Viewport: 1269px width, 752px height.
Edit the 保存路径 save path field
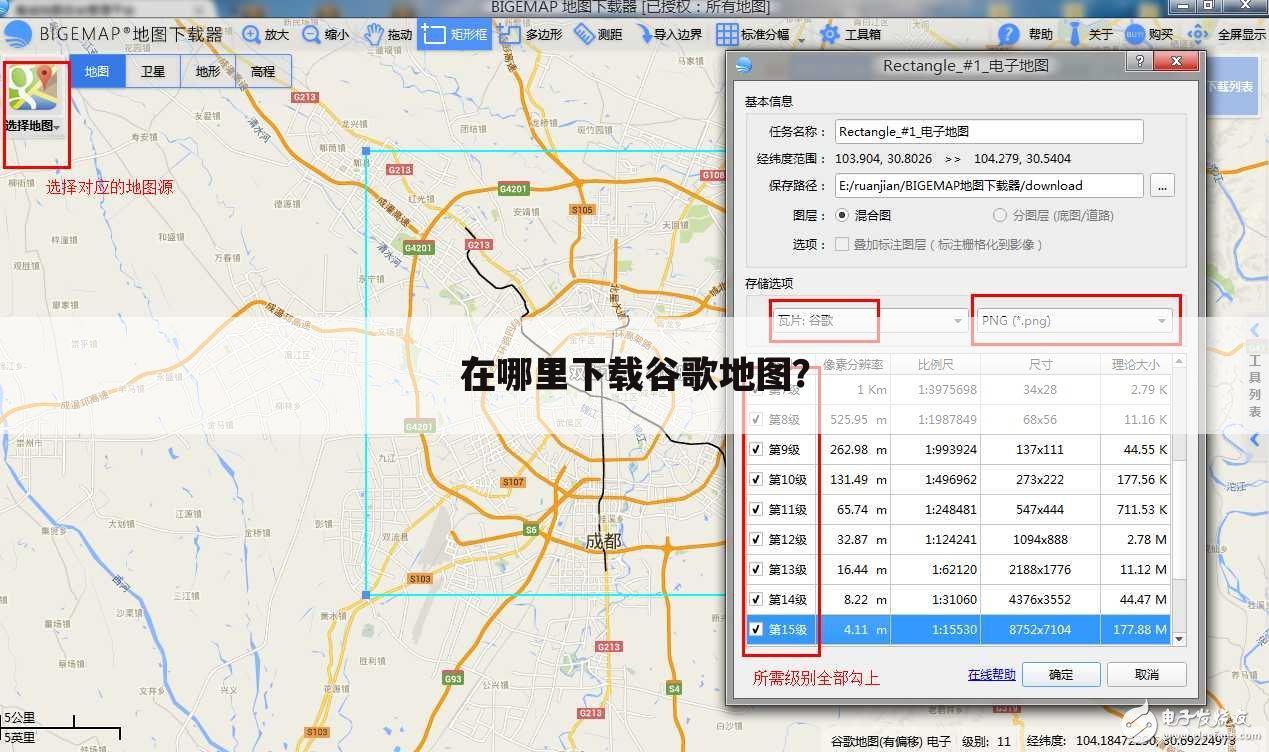click(x=989, y=185)
